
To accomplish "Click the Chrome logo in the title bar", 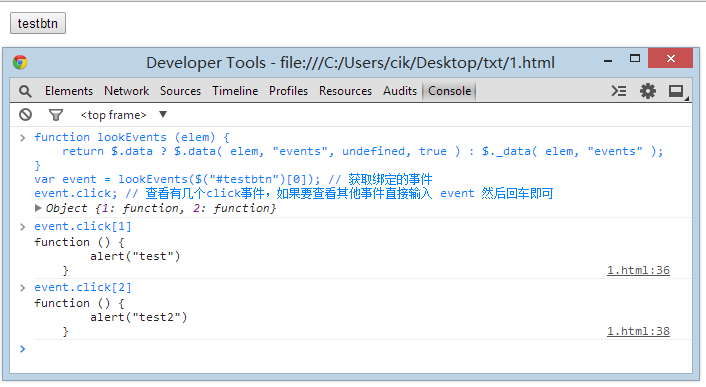I will (20, 62).
